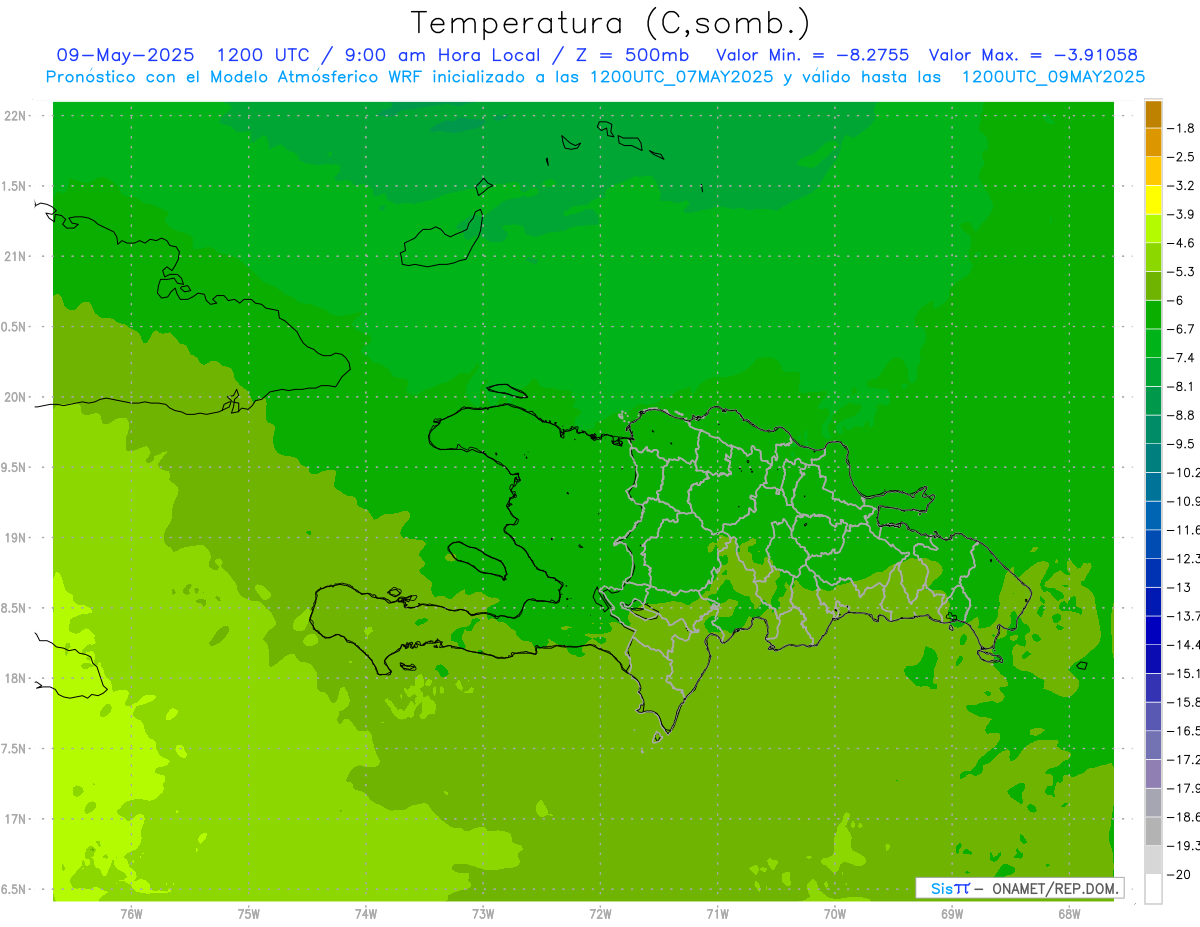
Task: Click the deep blue swatch between -13 and -13.7
Action: (x=1153, y=601)
